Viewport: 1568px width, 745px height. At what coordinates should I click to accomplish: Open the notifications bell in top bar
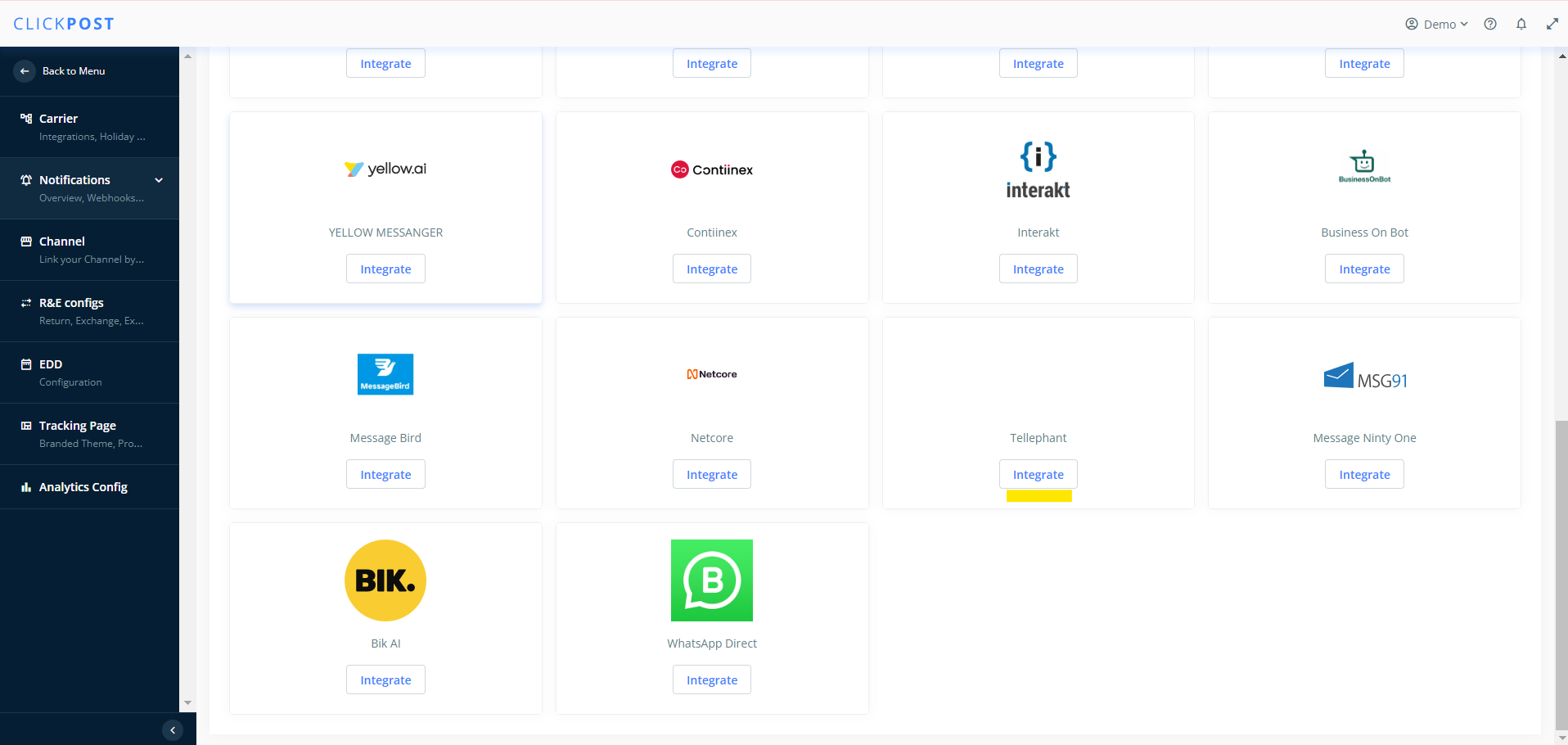1521,24
